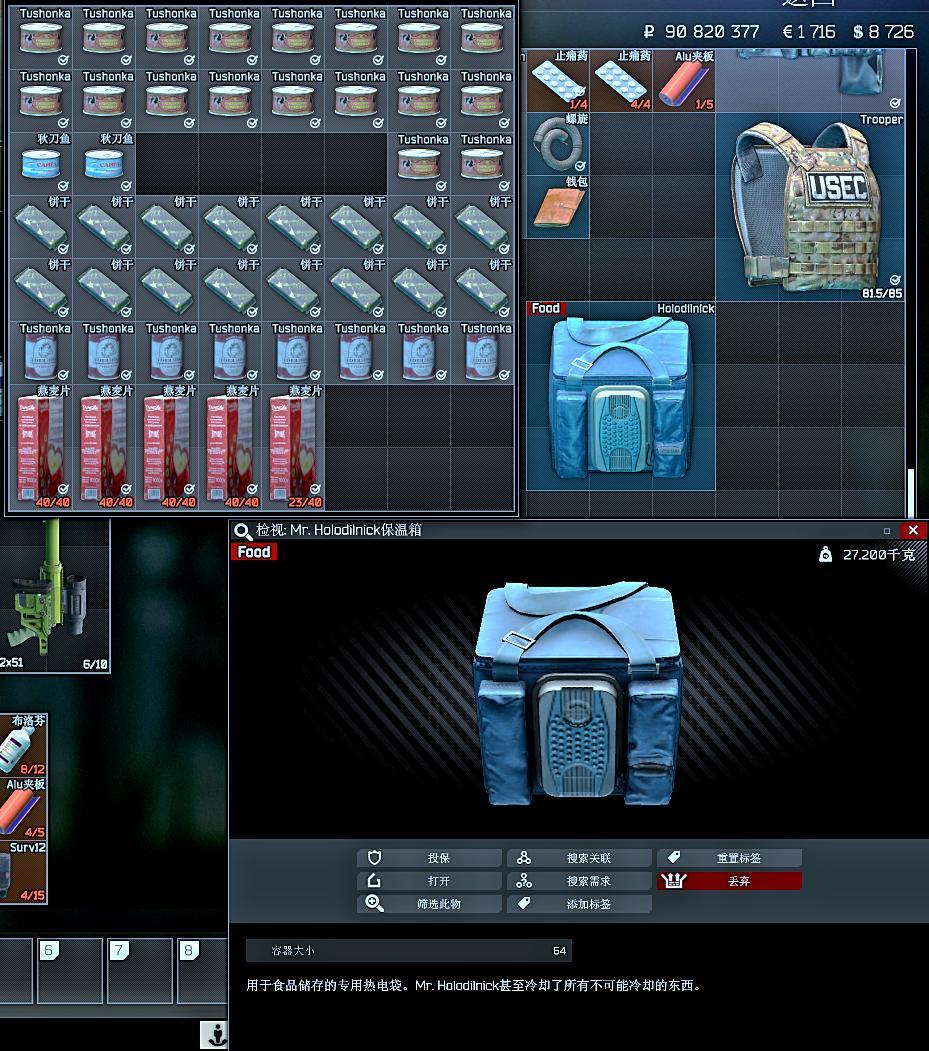The width and height of the screenshot is (929, 1051).
Task: Click the anchor-shaped icon below the quick slots
Action: [214, 1034]
